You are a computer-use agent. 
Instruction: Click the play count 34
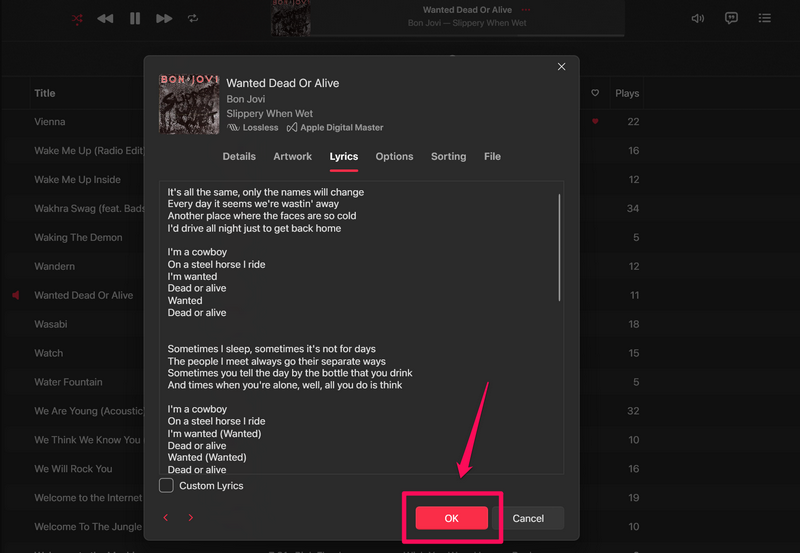click(x=633, y=209)
